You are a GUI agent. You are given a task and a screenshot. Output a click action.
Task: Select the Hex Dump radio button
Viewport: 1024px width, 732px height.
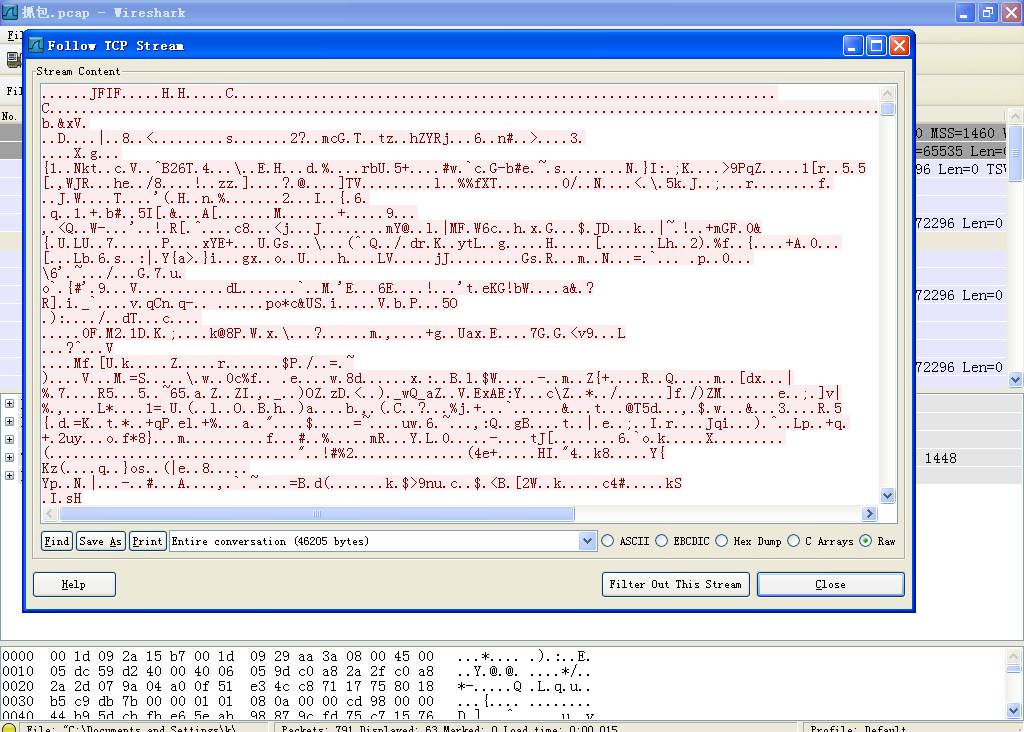coord(722,541)
